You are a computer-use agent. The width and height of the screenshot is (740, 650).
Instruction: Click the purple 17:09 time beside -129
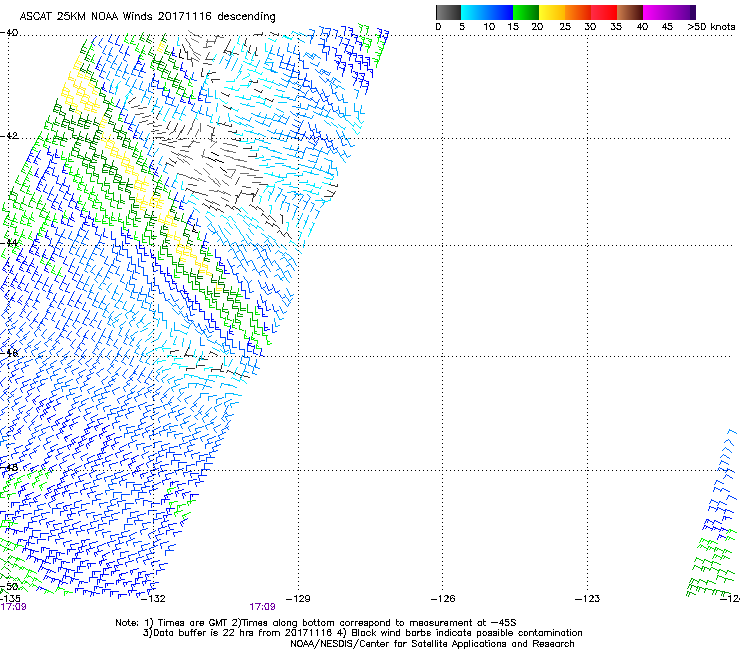(x=262, y=607)
